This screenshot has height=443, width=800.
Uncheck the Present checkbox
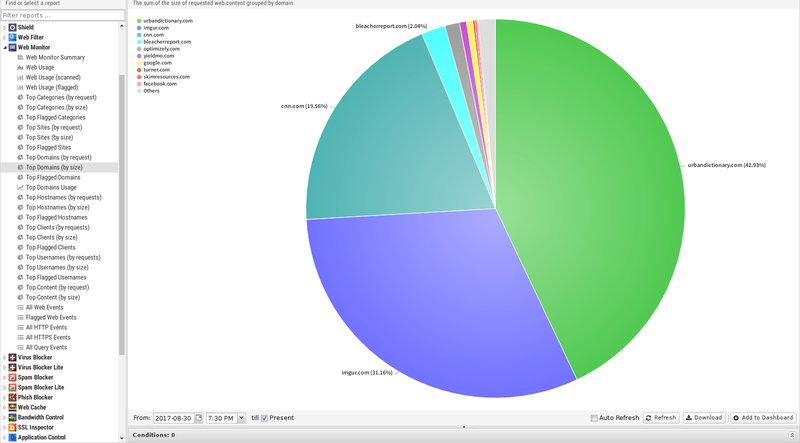click(264, 417)
